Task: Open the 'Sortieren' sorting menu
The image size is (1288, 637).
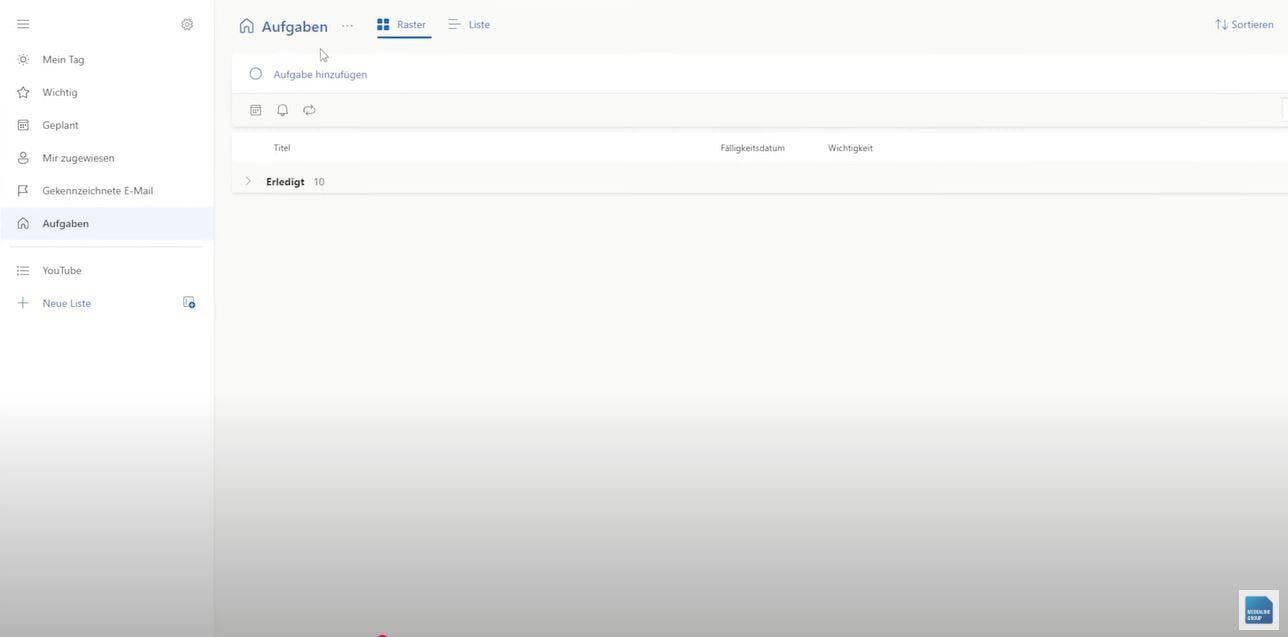Action: [x=1244, y=22]
